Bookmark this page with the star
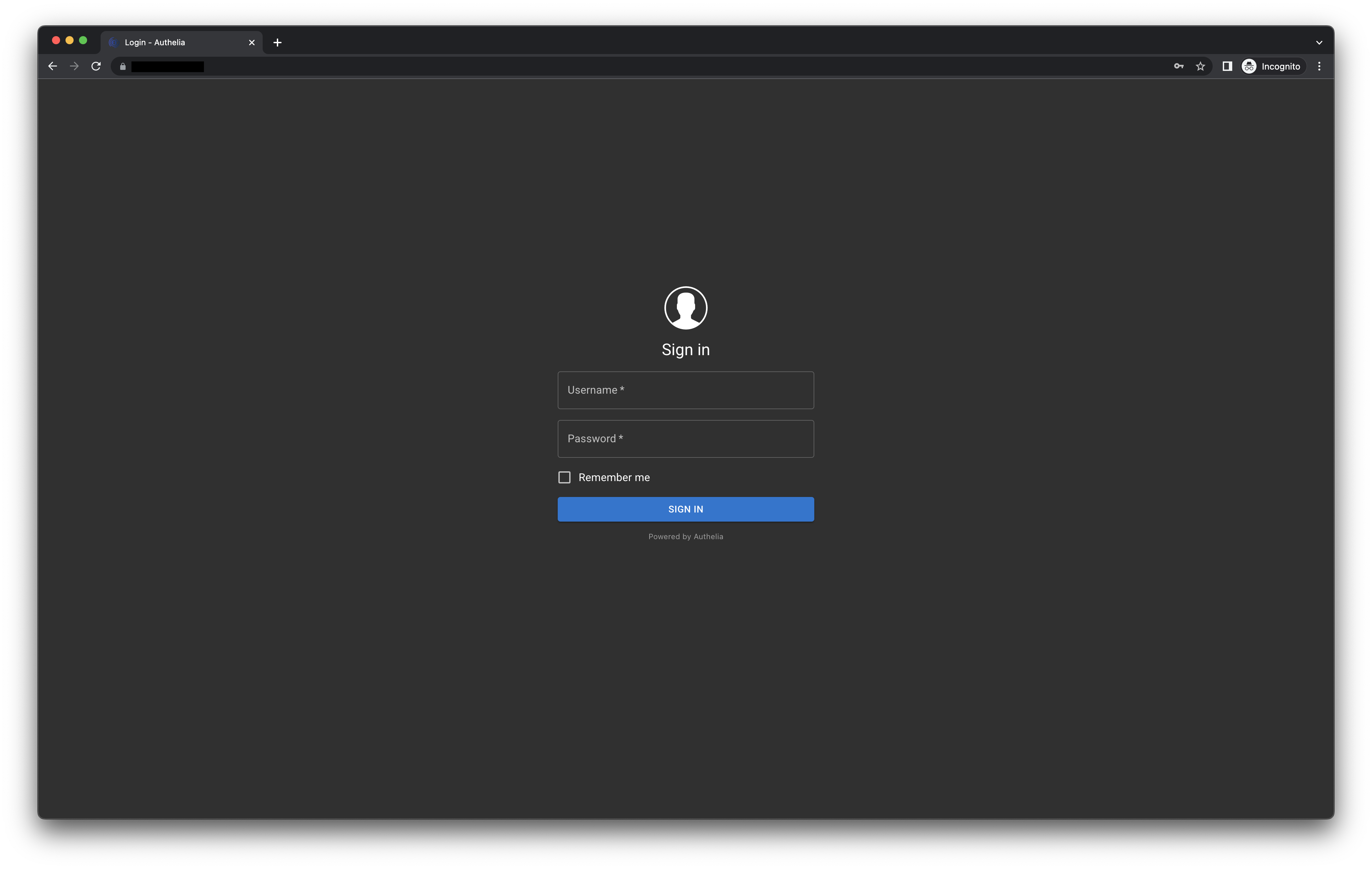 1200,66
